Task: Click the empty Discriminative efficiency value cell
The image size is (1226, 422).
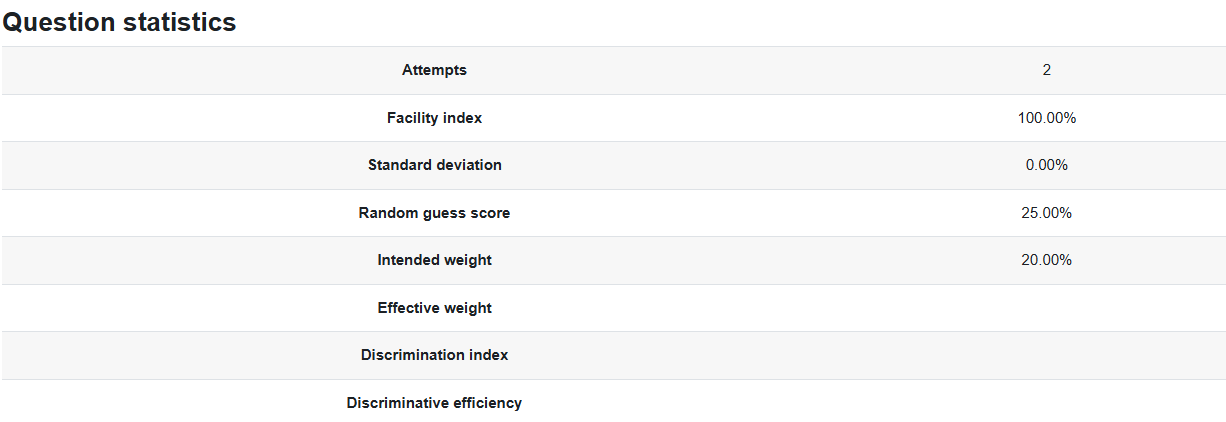Action: click(x=1046, y=403)
